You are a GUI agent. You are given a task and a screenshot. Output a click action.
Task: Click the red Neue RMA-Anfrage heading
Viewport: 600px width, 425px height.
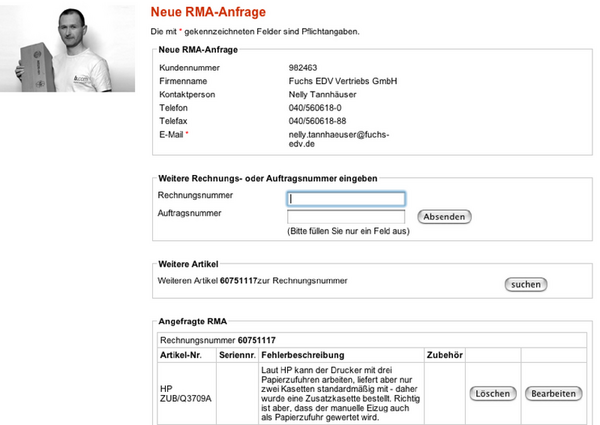pyautogui.click(x=207, y=12)
